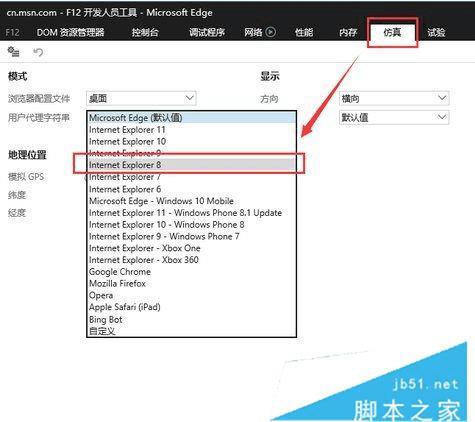The width and height of the screenshot is (475, 422).
Task: Click the reset emulation undo arrow icon
Action: (38, 52)
